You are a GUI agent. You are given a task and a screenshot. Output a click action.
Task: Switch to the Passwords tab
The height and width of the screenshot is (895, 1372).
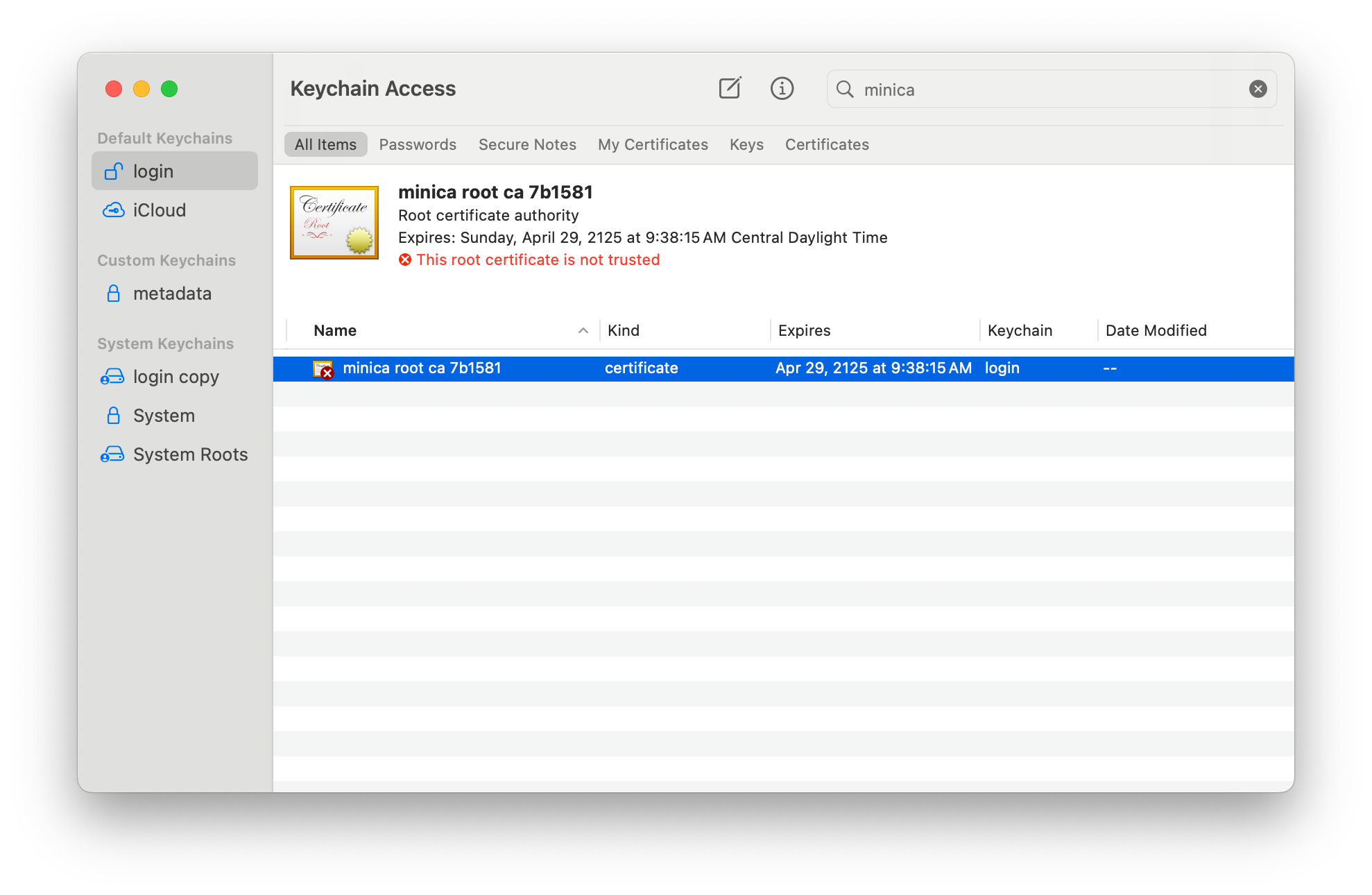point(418,144)
